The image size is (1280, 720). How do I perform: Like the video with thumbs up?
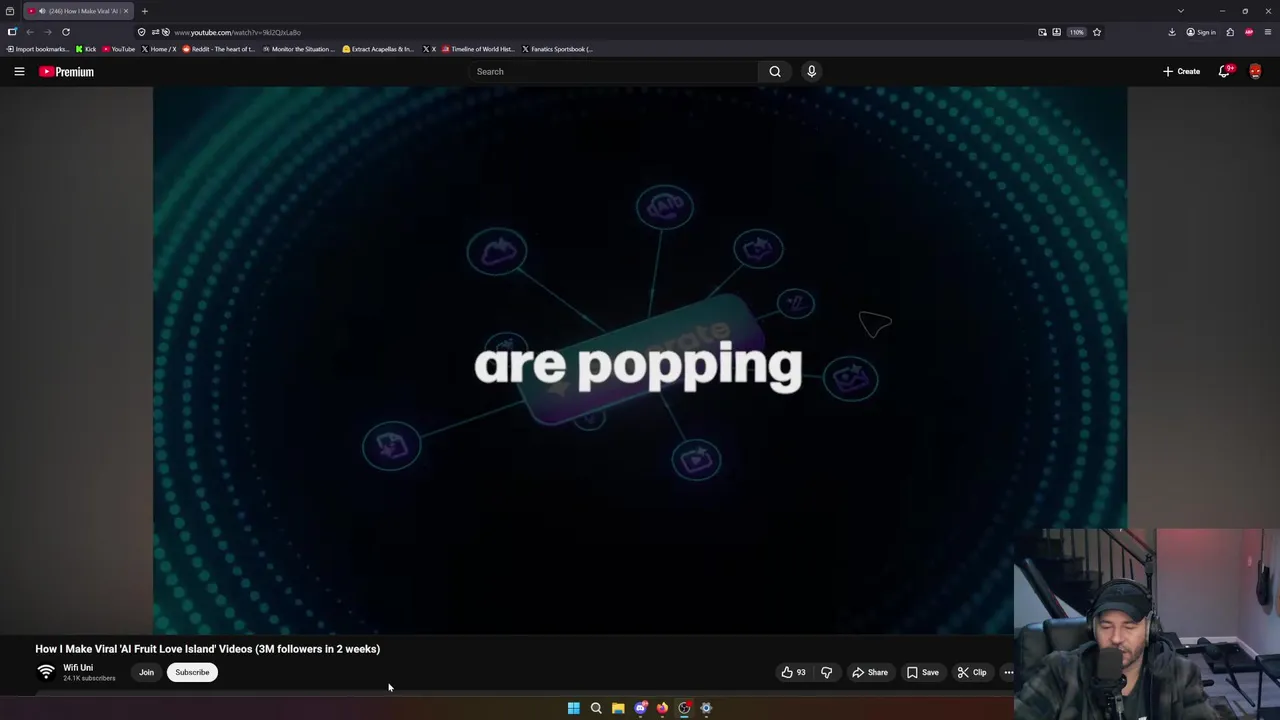[794, 672]
